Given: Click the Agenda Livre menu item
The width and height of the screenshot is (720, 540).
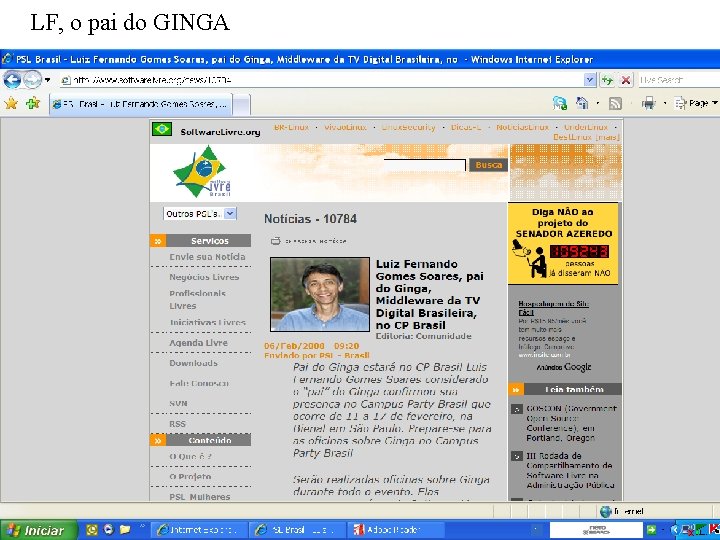Looking at the screenshot, I should pyautogui.click(x=198, y=343).
